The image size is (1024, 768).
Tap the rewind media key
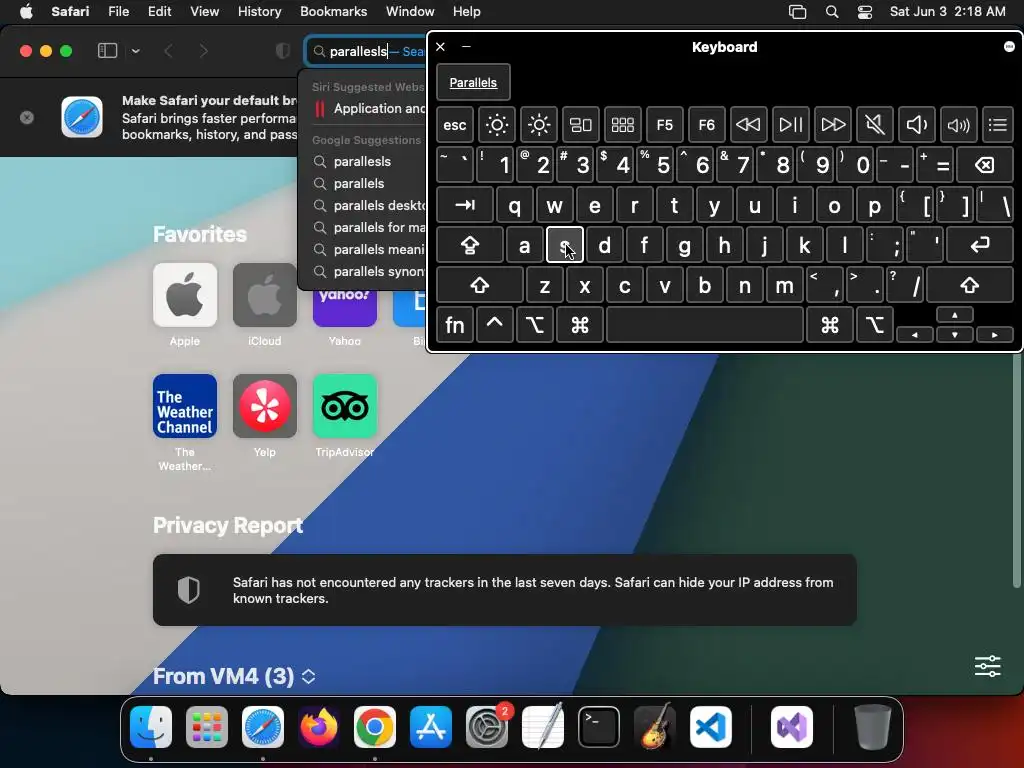(748, 125)
